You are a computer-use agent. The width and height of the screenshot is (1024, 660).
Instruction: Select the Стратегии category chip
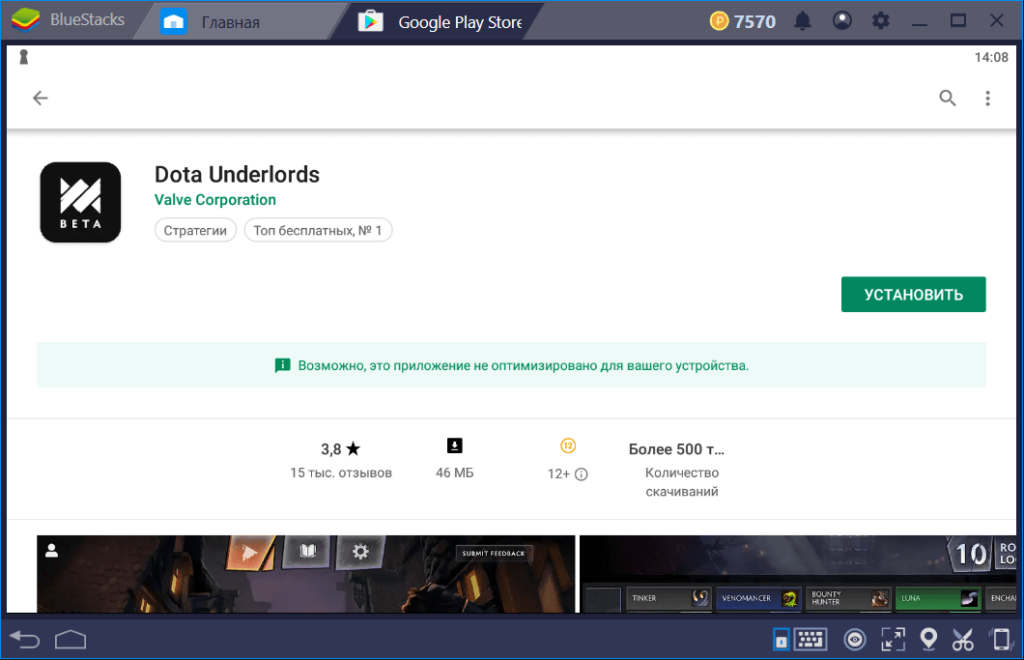click(196, 231)
